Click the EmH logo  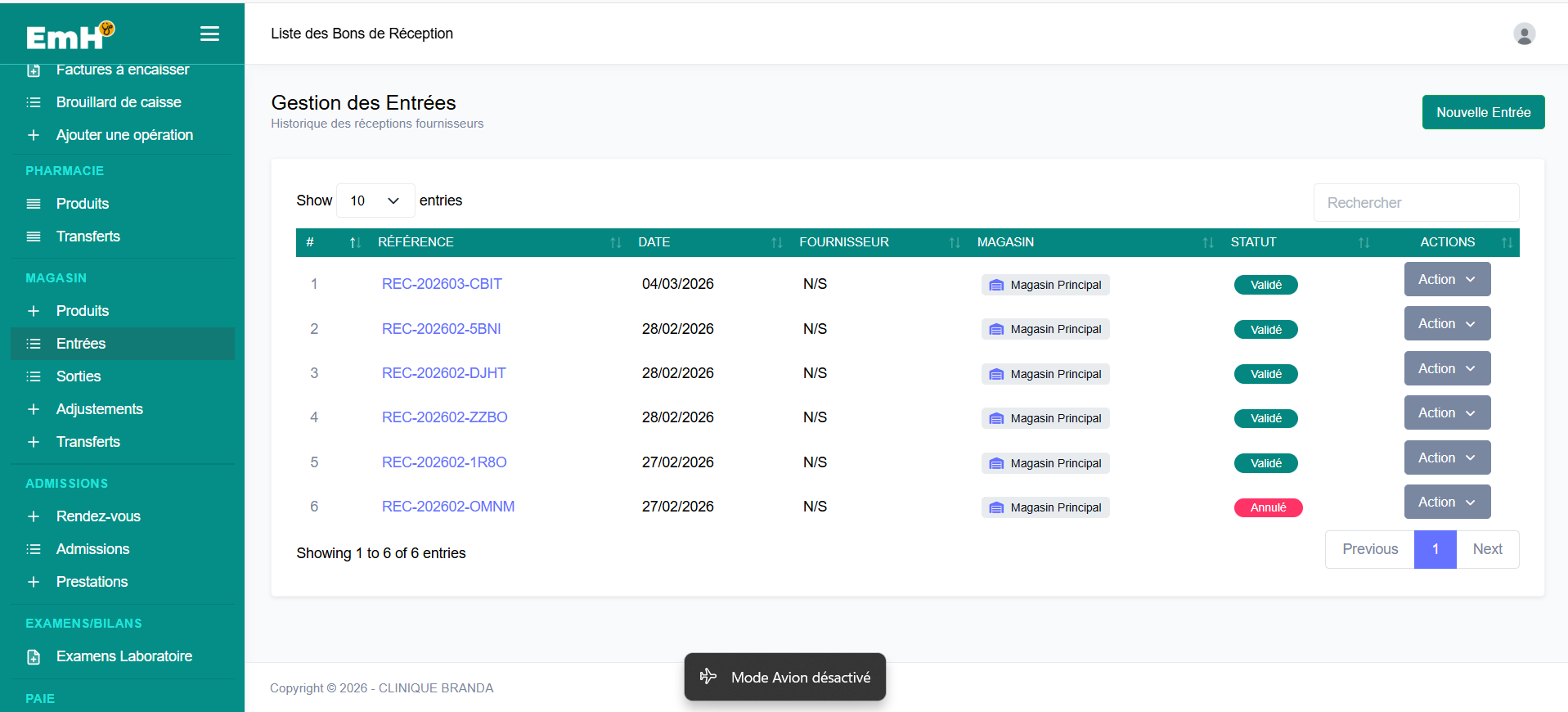click(x=70, y=35)
